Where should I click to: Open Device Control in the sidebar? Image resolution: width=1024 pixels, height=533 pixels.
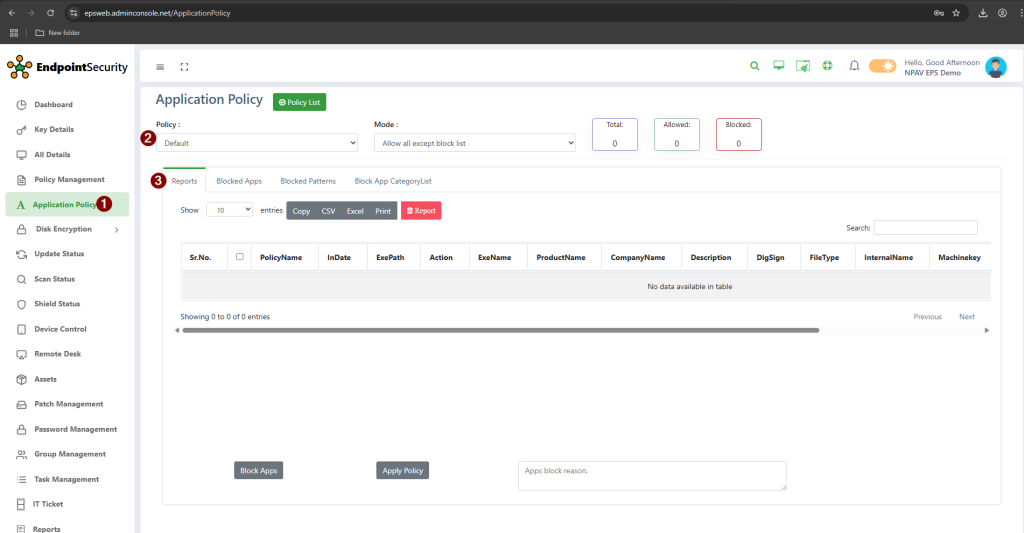point(60,329)
